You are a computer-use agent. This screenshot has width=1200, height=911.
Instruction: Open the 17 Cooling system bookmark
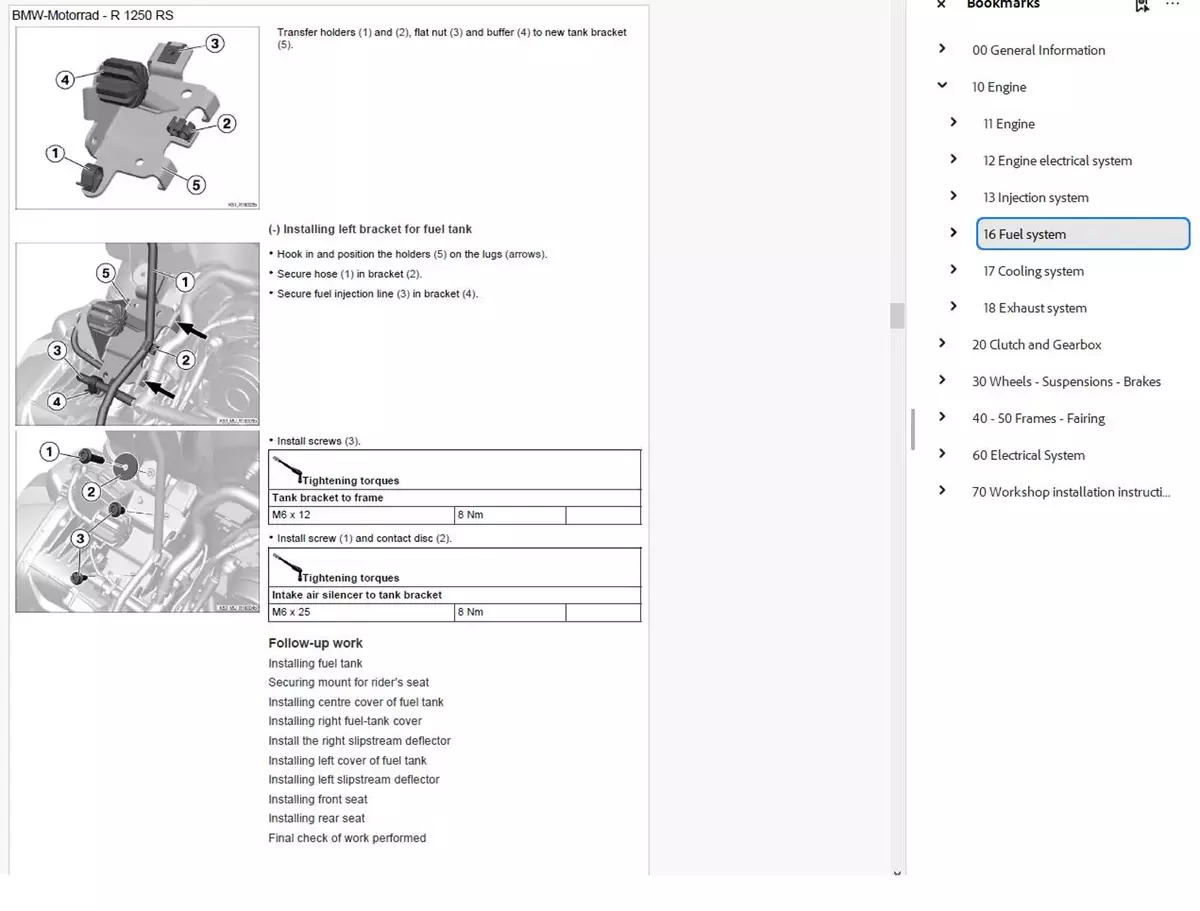1033,271
